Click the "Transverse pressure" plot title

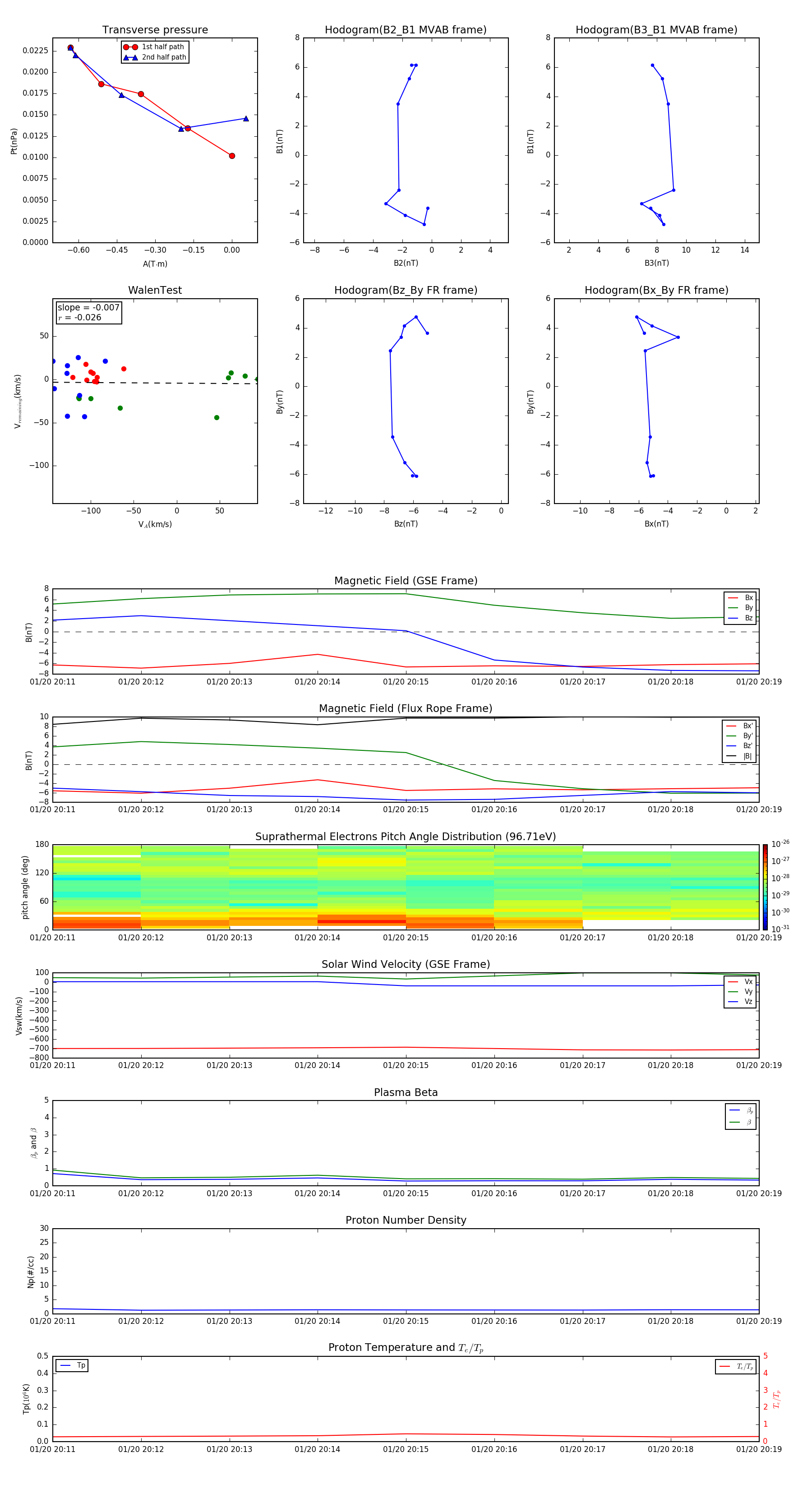pyautogui.click(x=155, y=30)
